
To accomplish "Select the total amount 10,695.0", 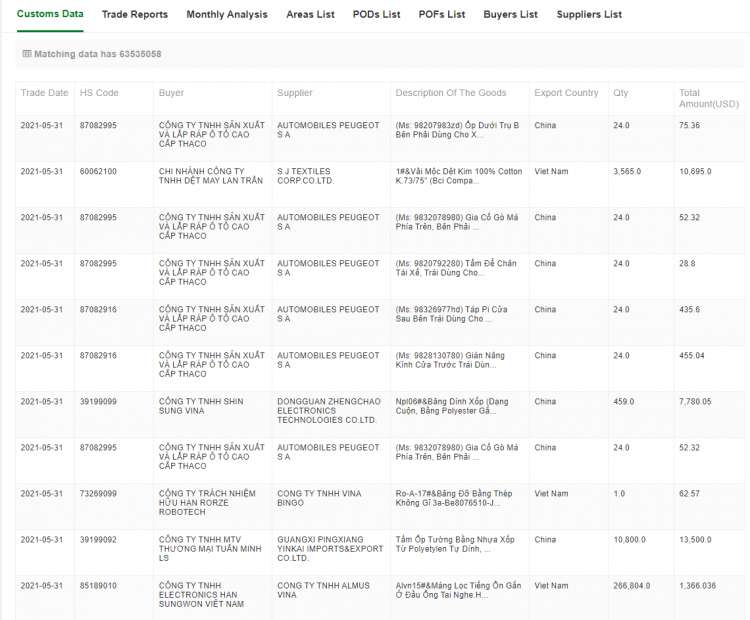I will (x=695, y=171).
